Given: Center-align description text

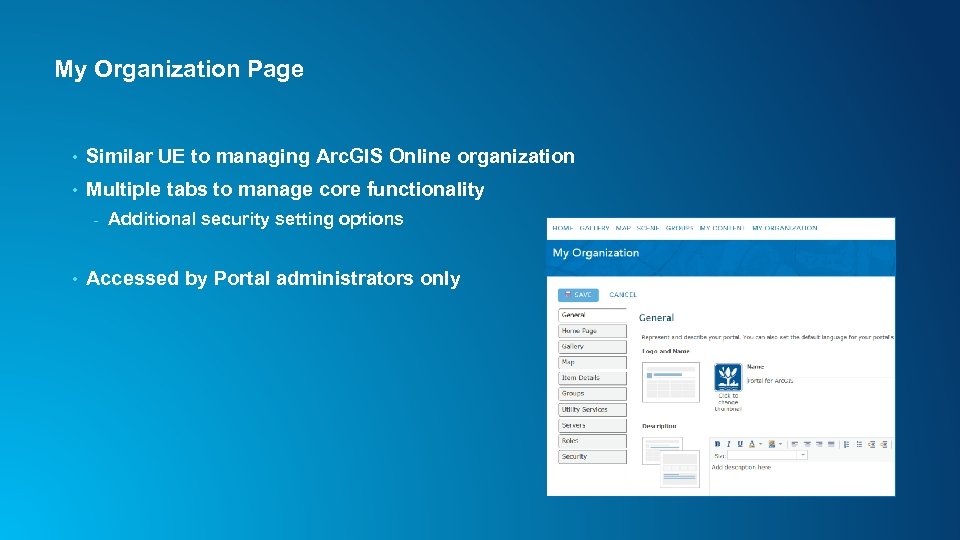Looking at the screenshot, I should click(808, 444).
